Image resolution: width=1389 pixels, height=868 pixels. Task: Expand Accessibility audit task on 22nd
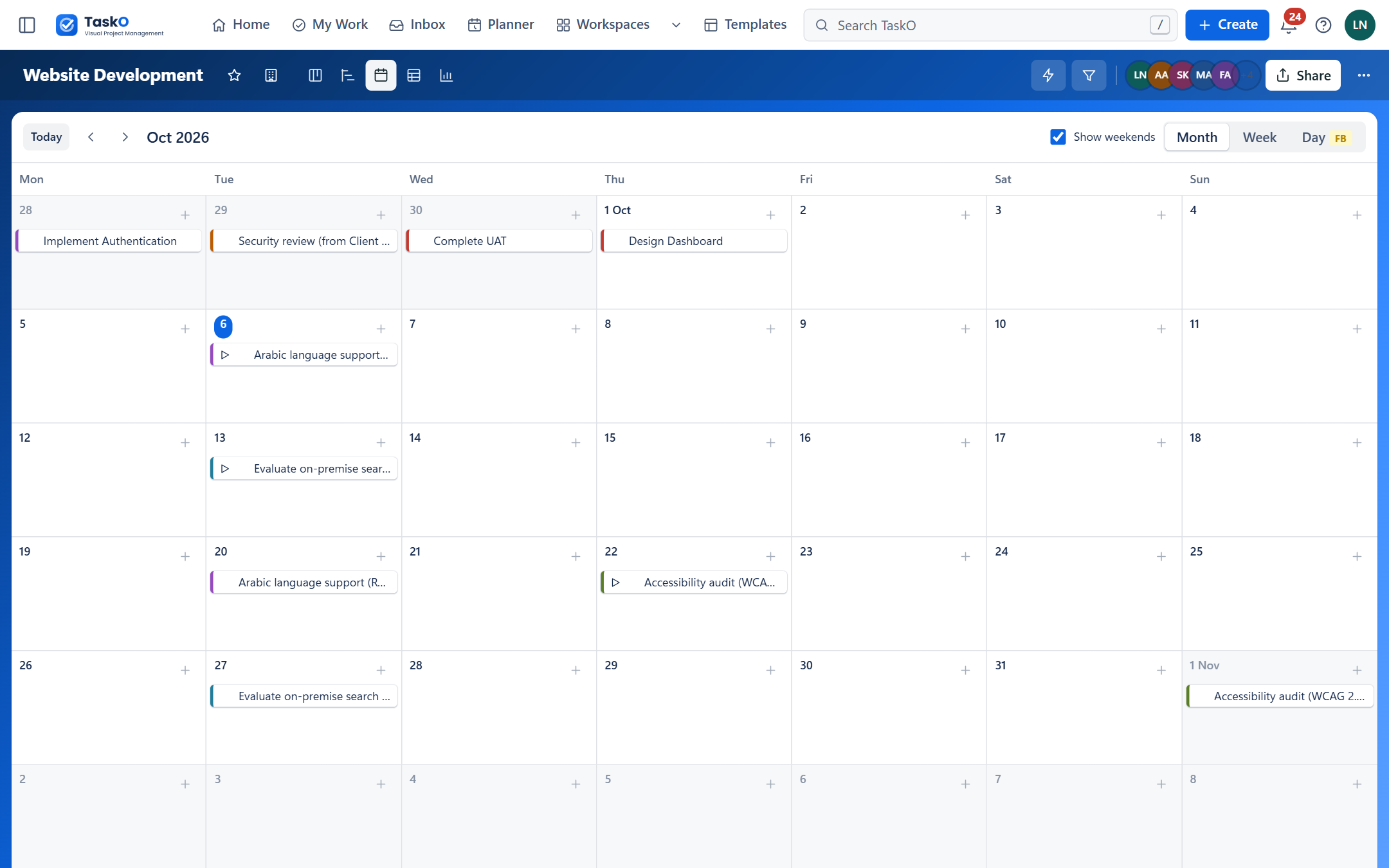point(615,583)
